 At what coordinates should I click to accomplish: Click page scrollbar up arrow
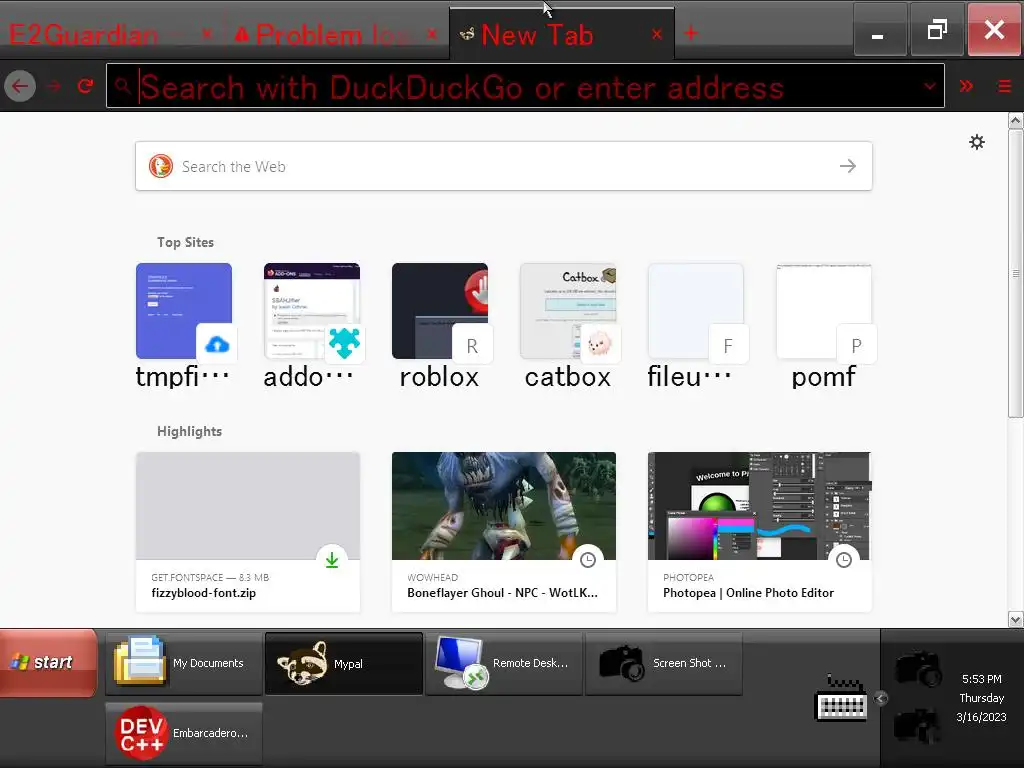click(x=1016, y=121)
